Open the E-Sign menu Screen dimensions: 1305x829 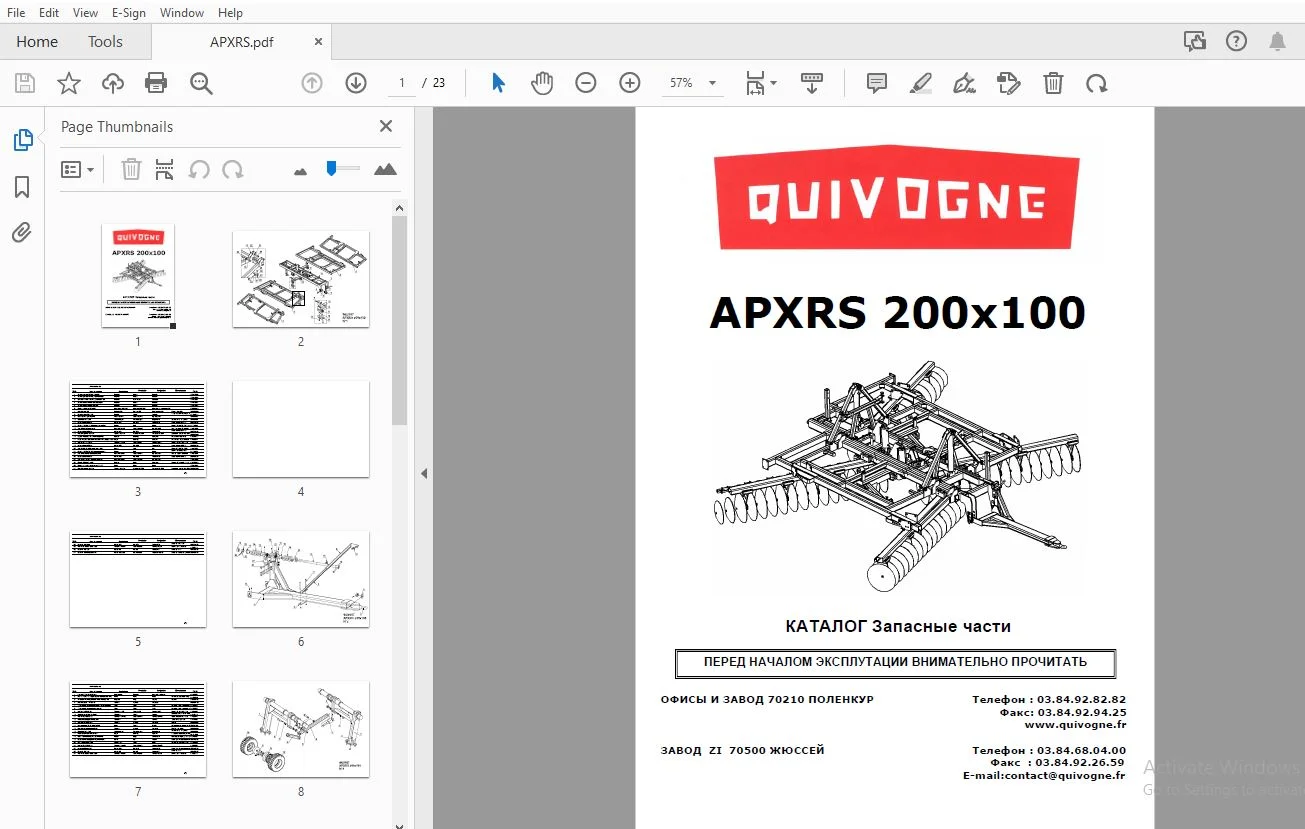coord(129,13)
